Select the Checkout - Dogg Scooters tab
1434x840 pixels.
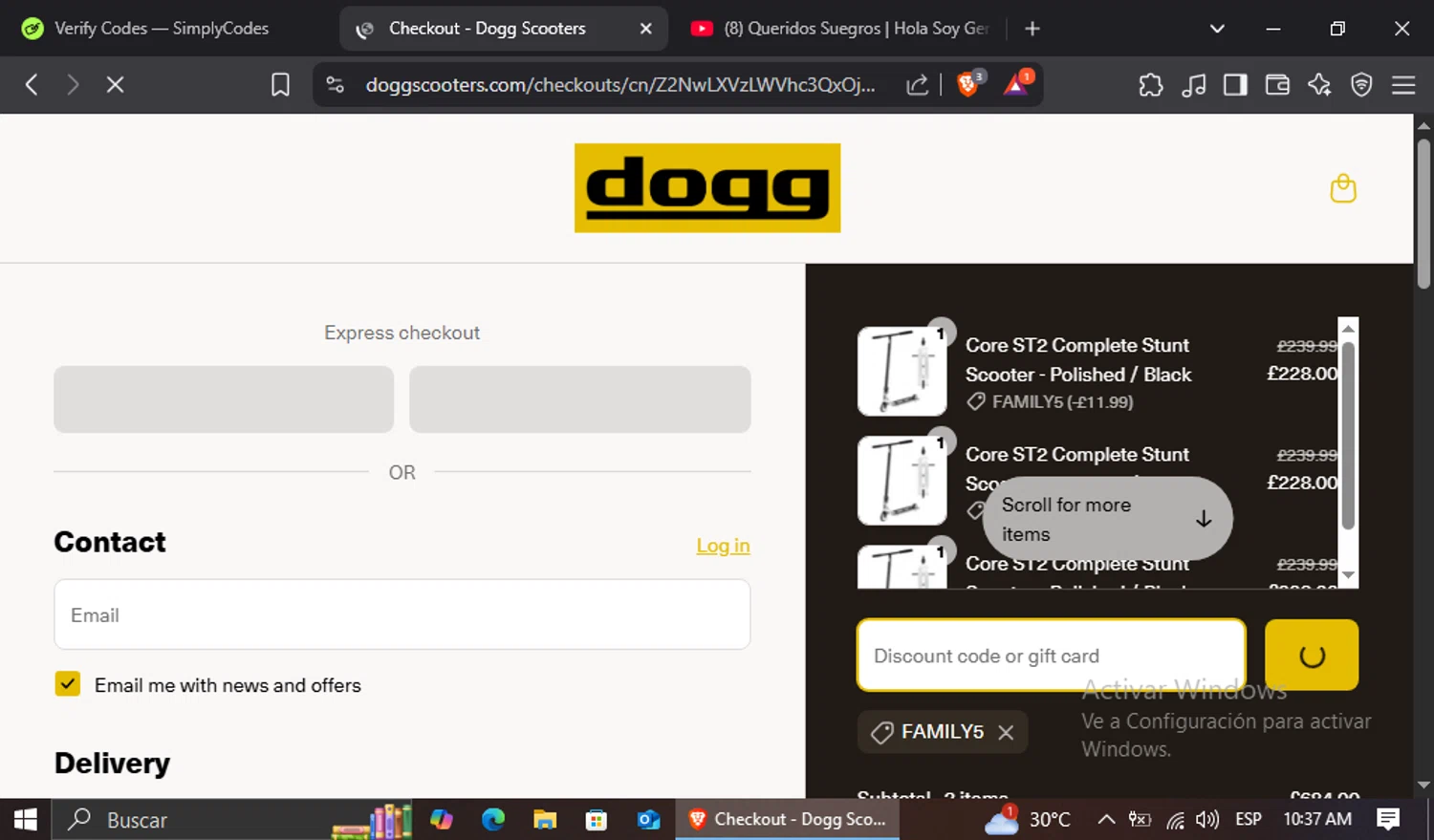click(488, 29)
